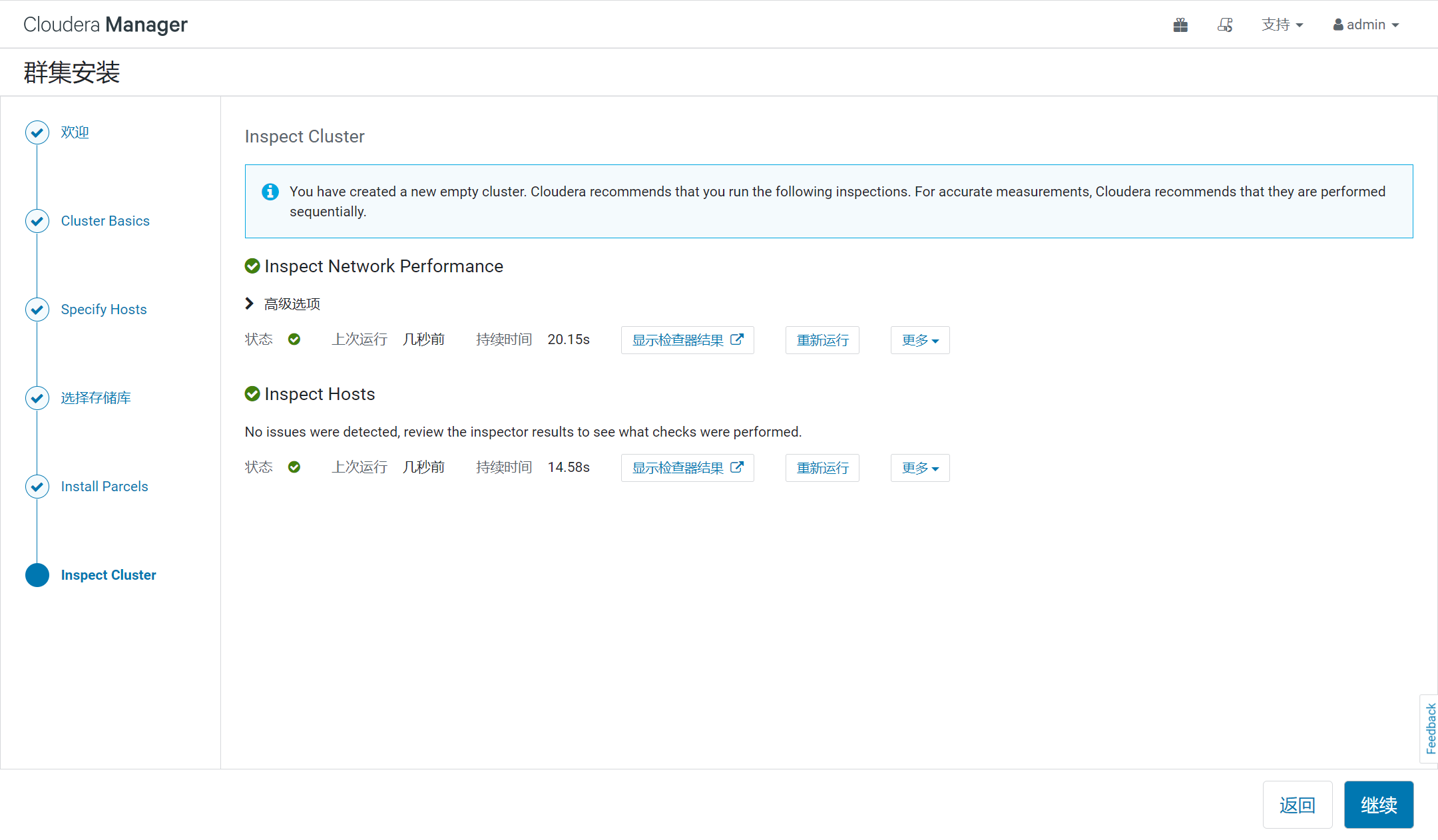Open 更多 dropdown for network inspection

tap(920, 340)
